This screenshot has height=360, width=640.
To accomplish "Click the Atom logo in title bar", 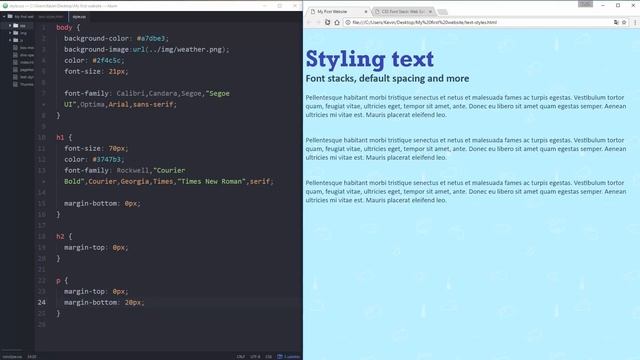I will coord(5,6).
